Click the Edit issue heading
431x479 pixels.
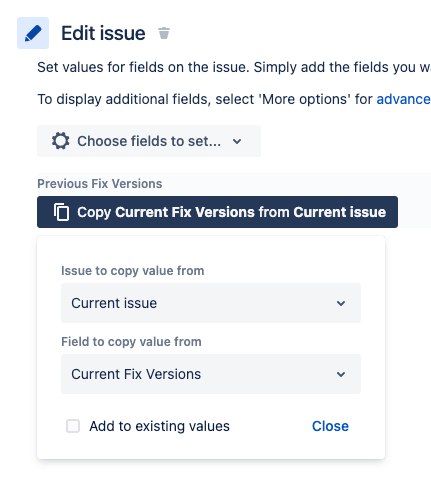[x=103, y=33]
